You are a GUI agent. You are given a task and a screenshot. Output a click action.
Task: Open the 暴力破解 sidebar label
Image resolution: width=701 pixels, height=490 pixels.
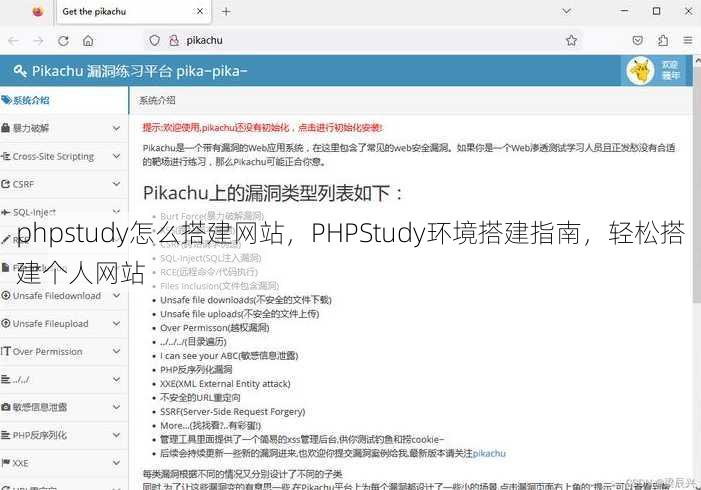click(x=31, y=128)
